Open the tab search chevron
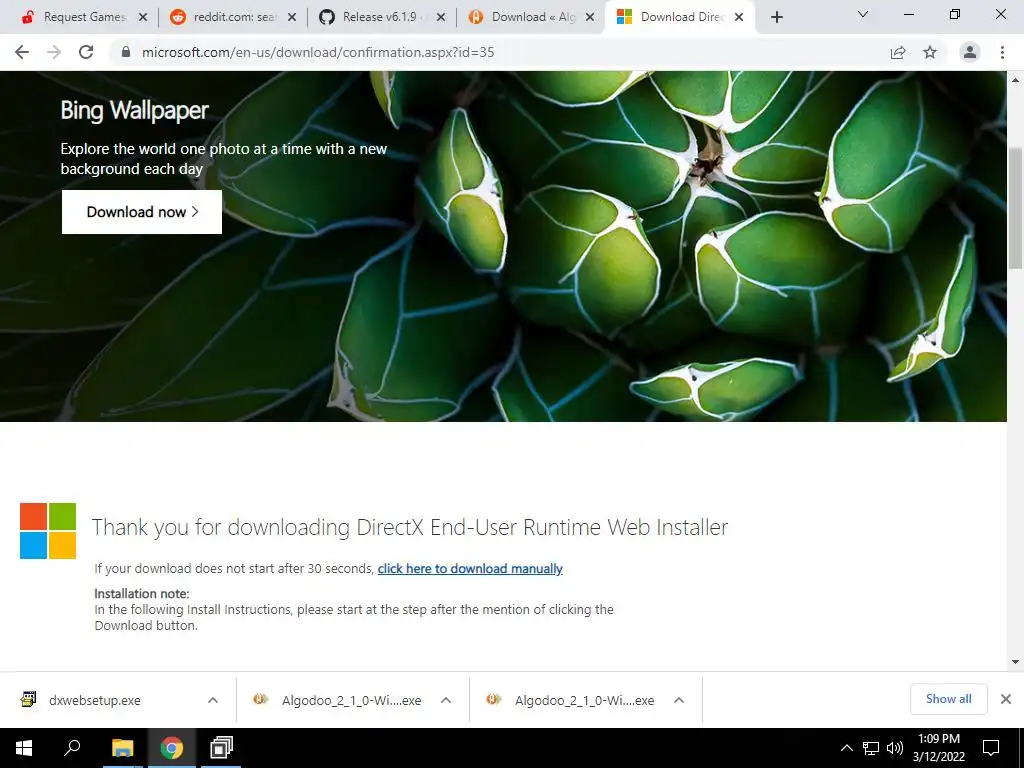Image resolution: width=1024 pixels, height=768 pixels. click(863, 14)
